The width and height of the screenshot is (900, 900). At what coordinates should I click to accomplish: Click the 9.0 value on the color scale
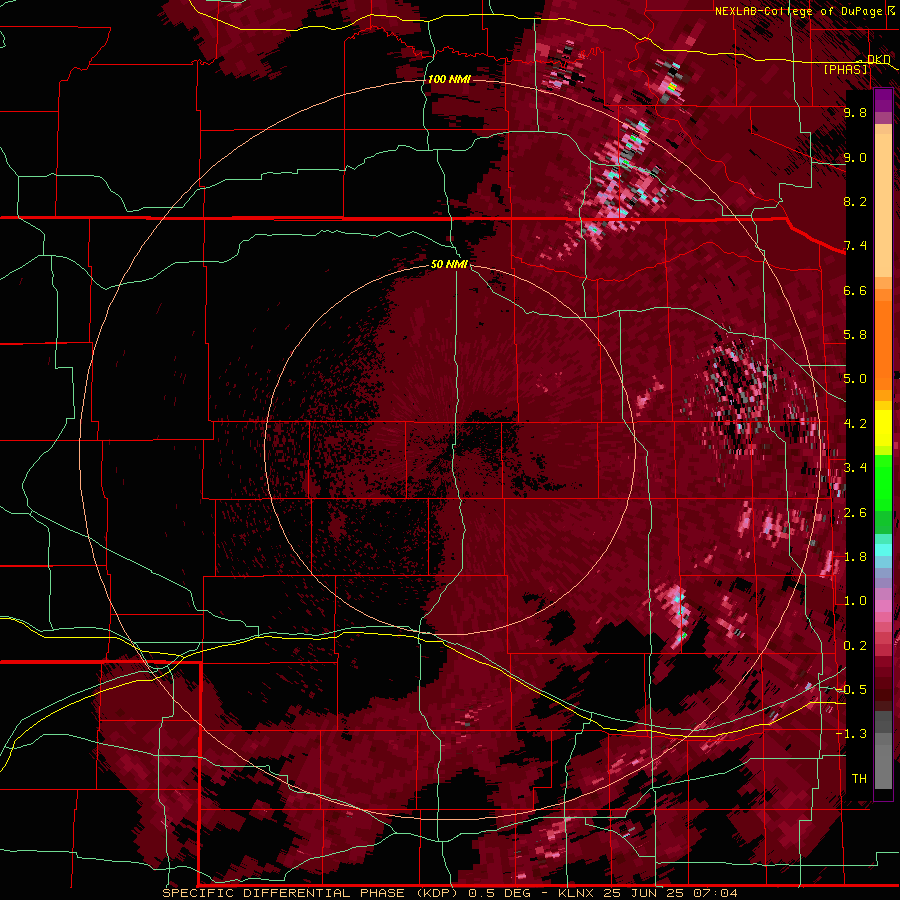855,157
